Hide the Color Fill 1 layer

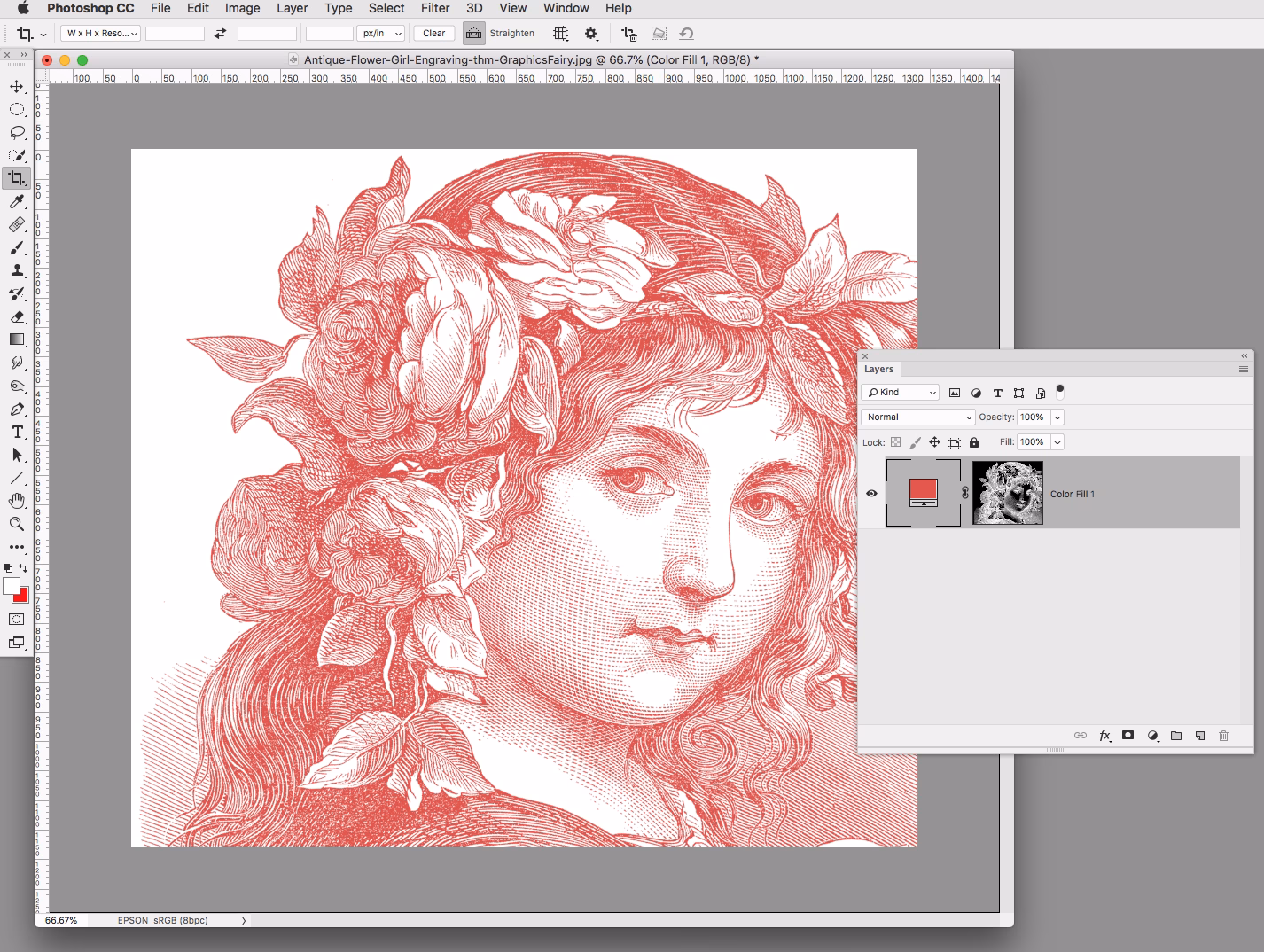click(x=871, y=493)
